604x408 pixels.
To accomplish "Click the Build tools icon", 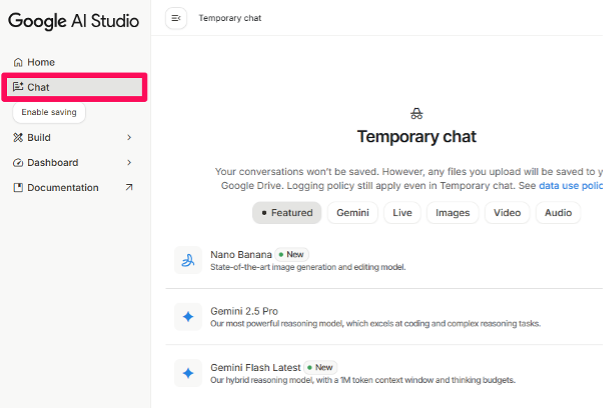I will click(18, 137).
